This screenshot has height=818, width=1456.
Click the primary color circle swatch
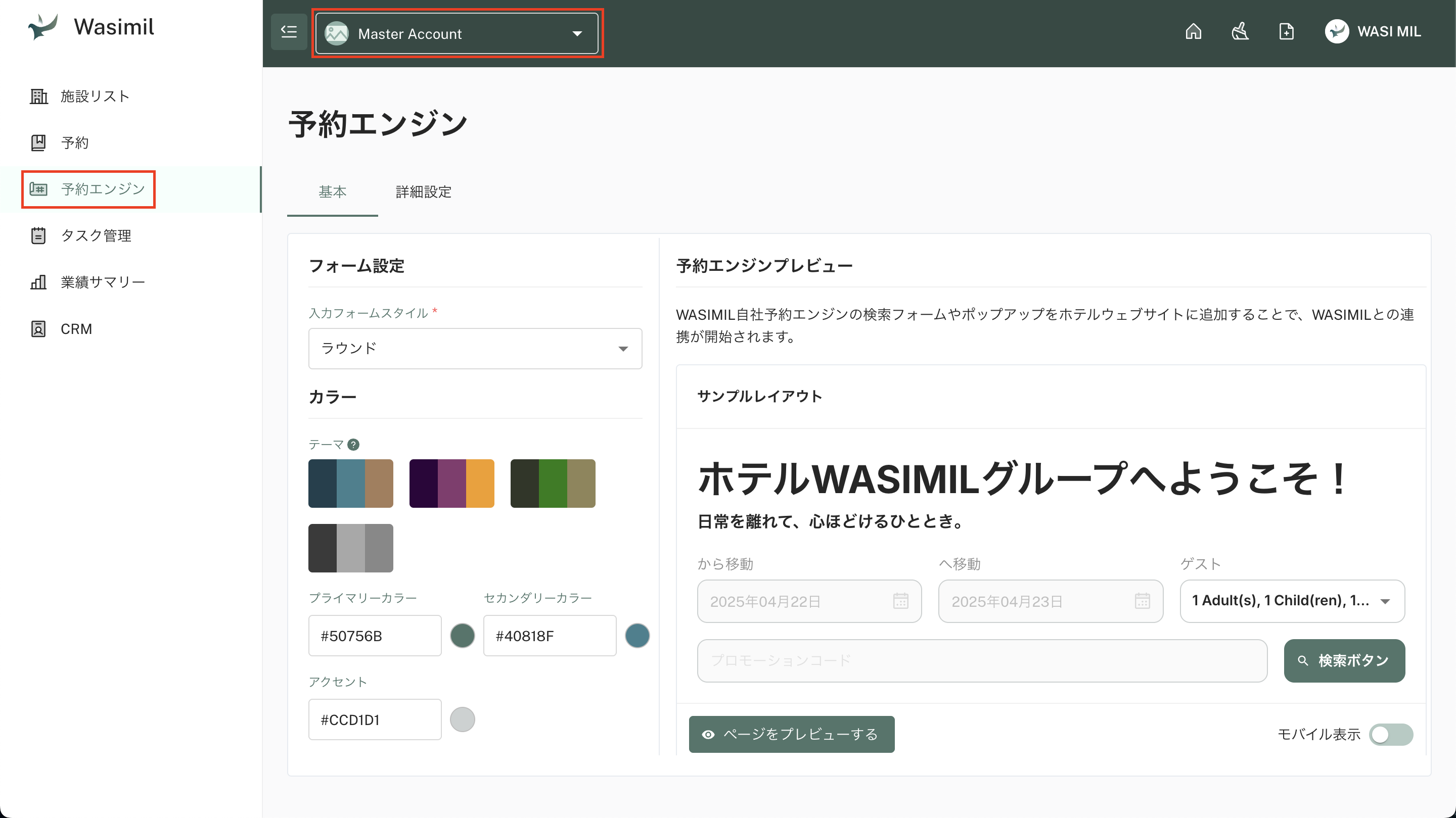click(463, 636)
